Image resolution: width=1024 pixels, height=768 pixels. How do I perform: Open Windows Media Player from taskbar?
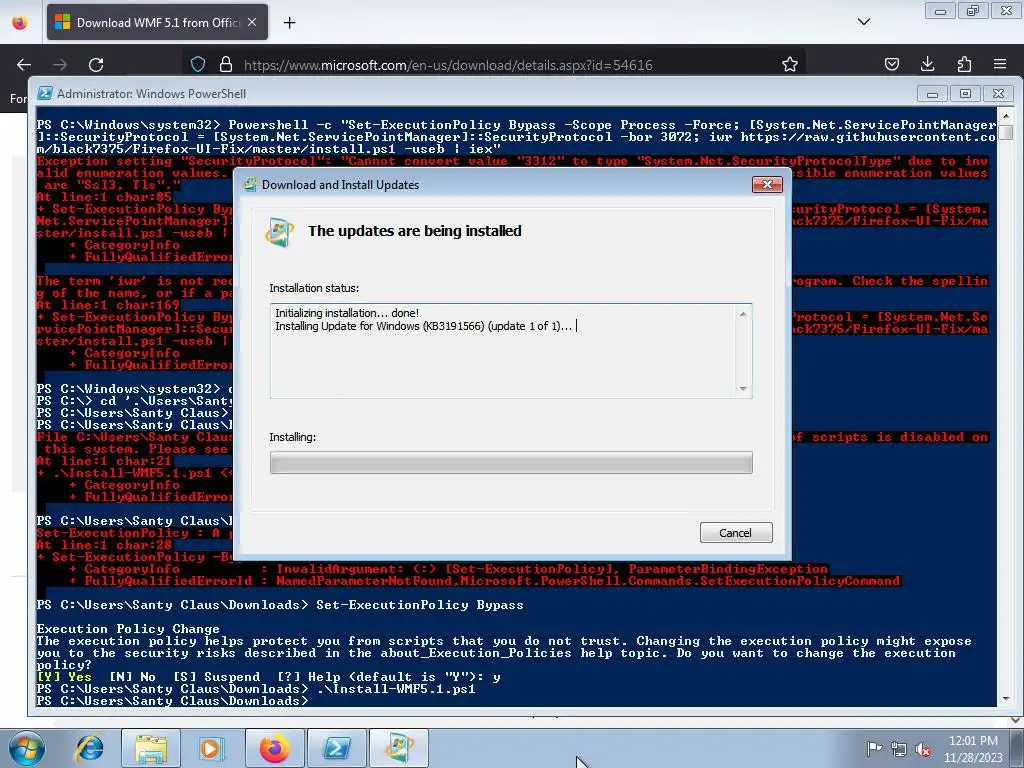point(212,748)
